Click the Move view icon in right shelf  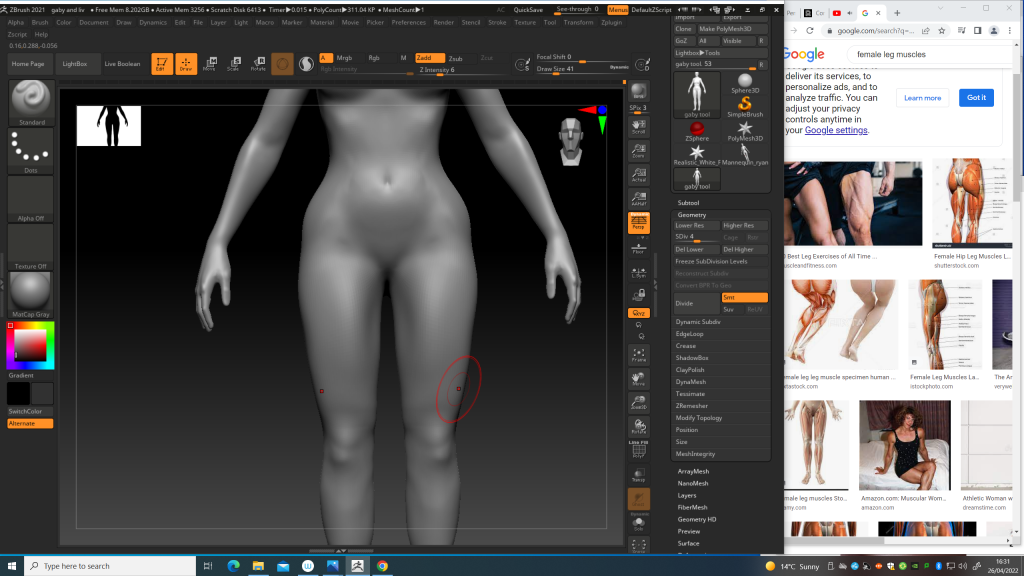(x=639, y=379)
